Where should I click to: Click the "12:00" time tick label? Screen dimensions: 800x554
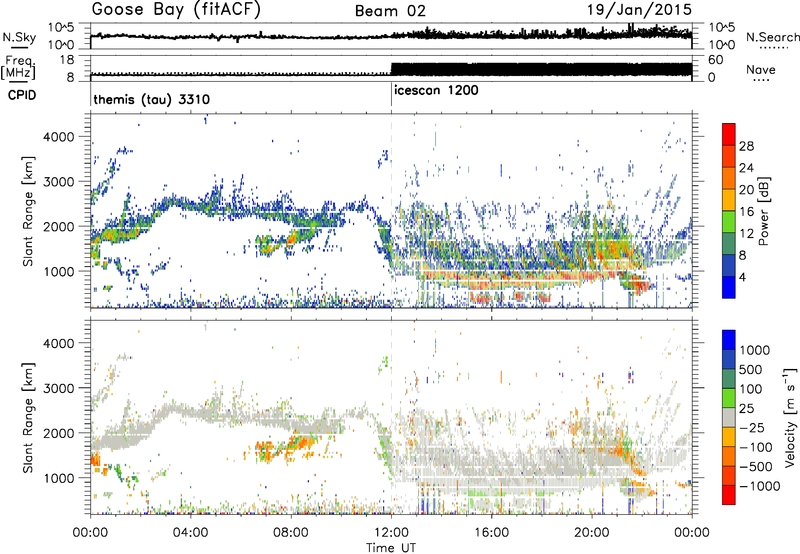[x=391, y=533]
